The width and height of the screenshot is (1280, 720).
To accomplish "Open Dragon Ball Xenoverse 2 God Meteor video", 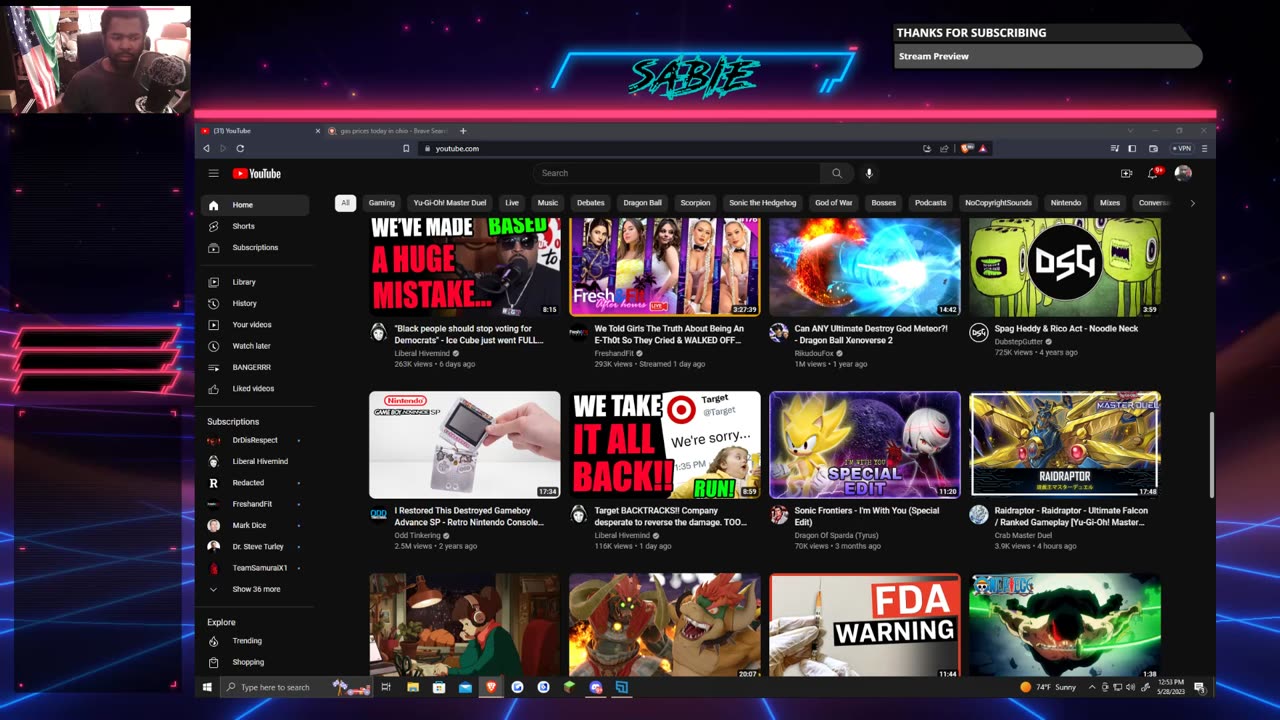I will [x=865, y=267].
